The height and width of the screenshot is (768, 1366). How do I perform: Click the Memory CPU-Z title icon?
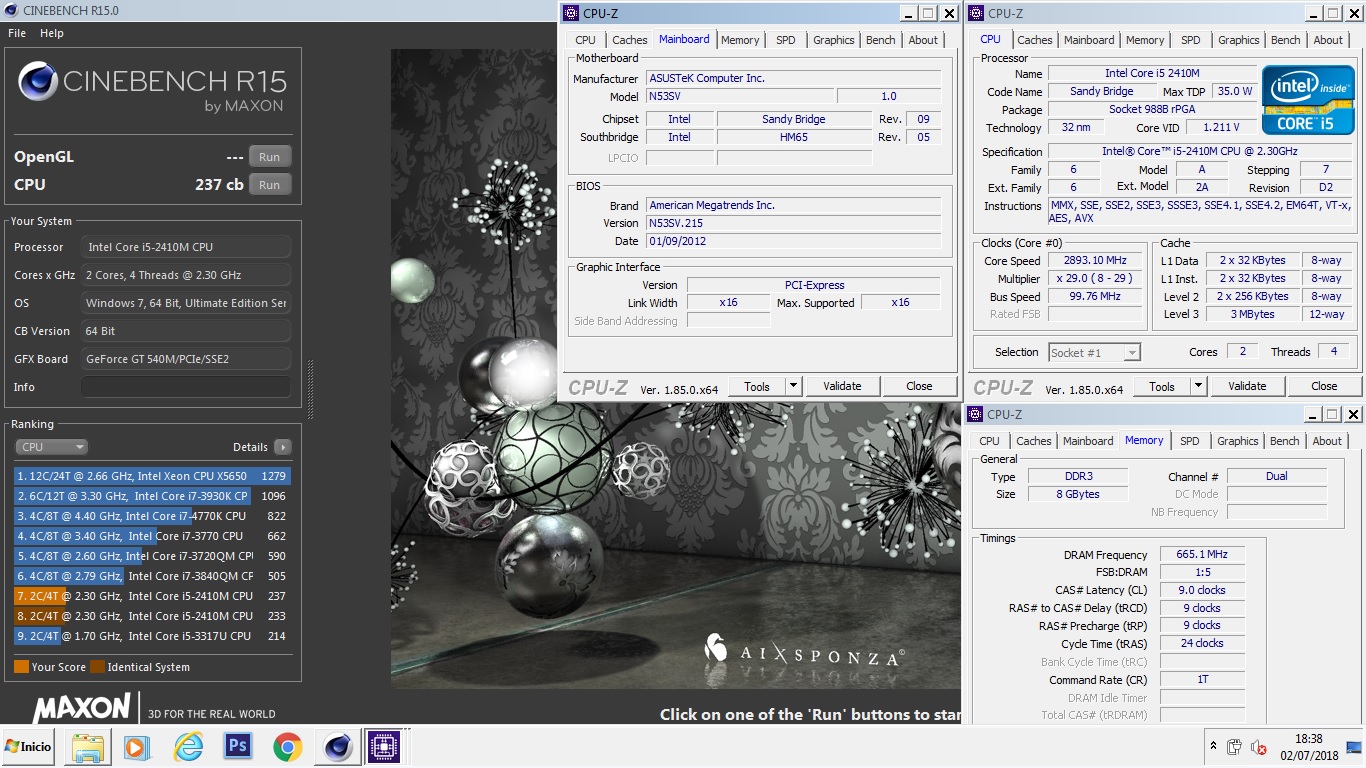point(975,414)
